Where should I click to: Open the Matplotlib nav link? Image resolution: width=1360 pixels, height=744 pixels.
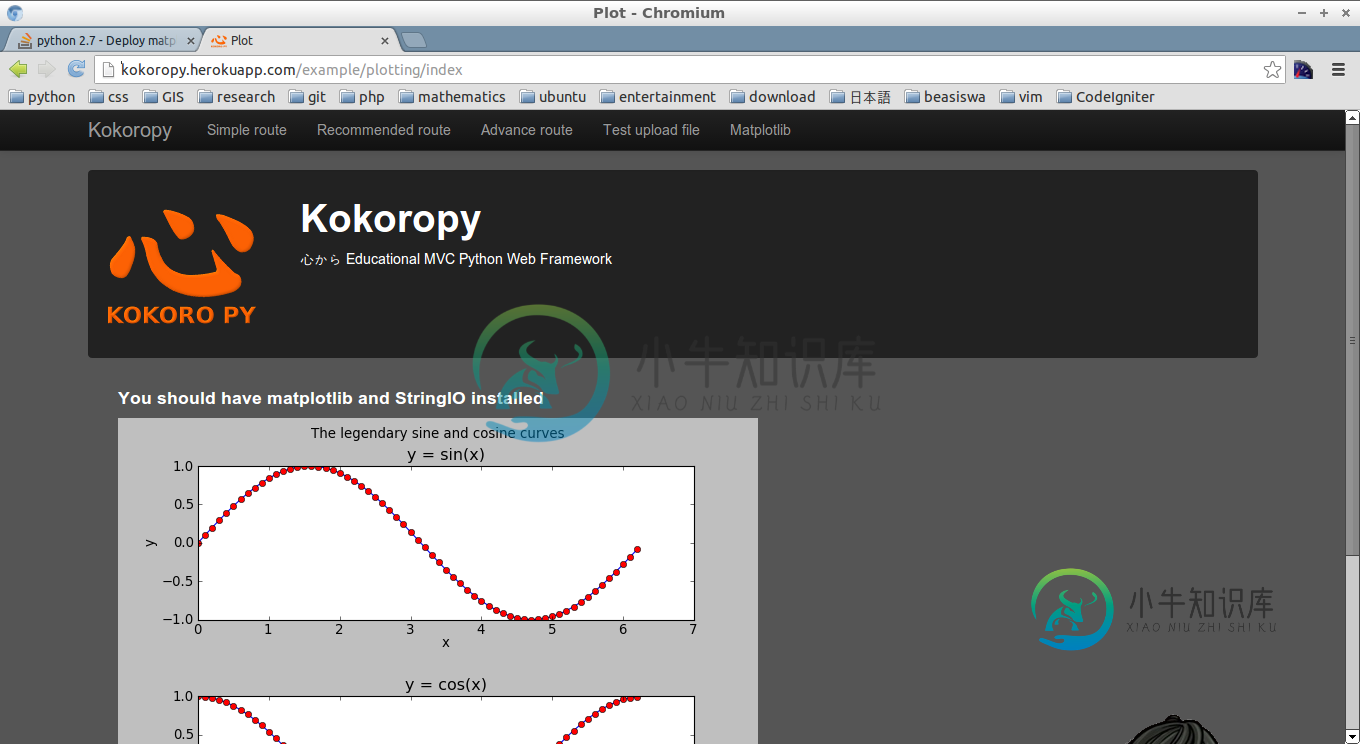pyautogui.click(x=760, y=130)
